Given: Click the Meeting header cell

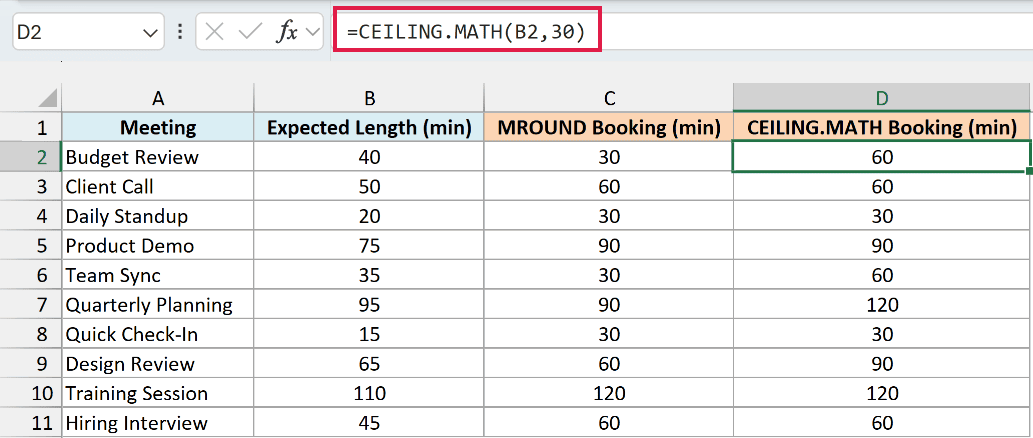Looking at the screenshot, I should (x=157, y=127).
